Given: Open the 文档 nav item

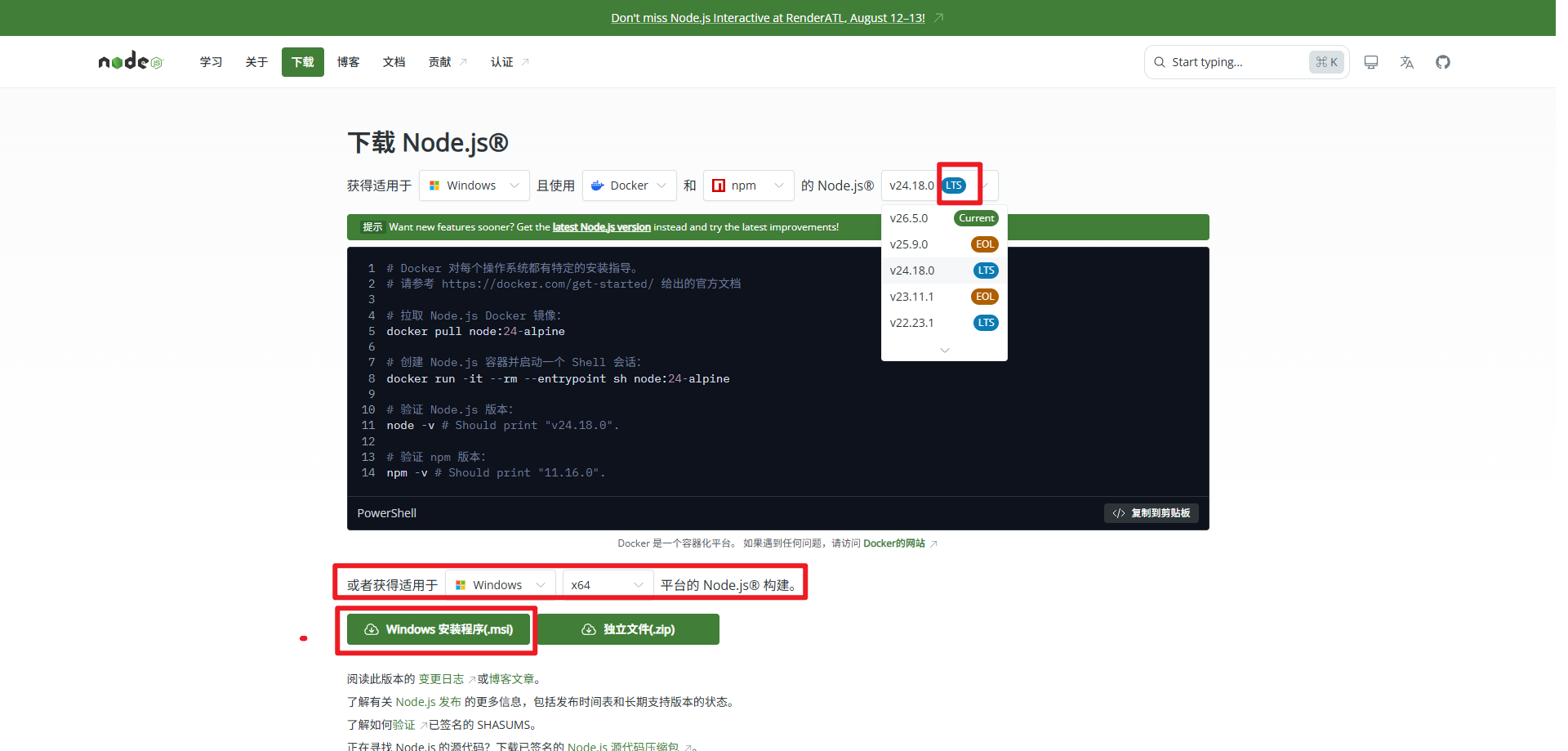Looking at the screenshot, I should click(x=394, y=62).
